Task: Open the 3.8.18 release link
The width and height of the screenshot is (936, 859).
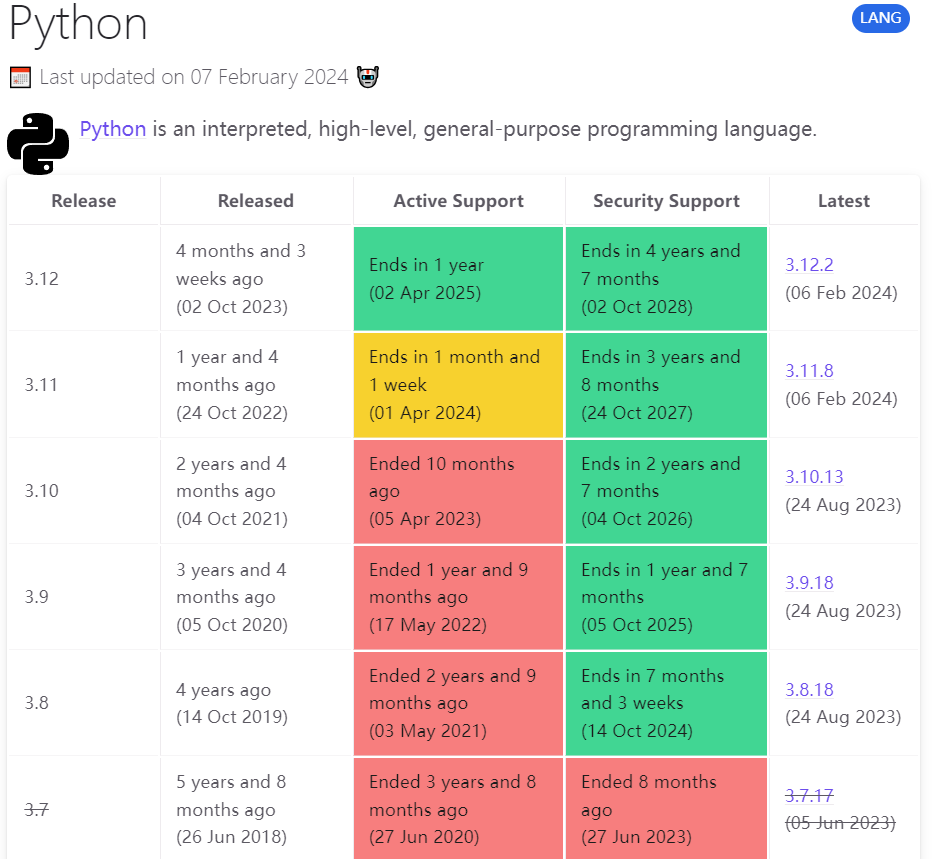Action: [809, 689]
